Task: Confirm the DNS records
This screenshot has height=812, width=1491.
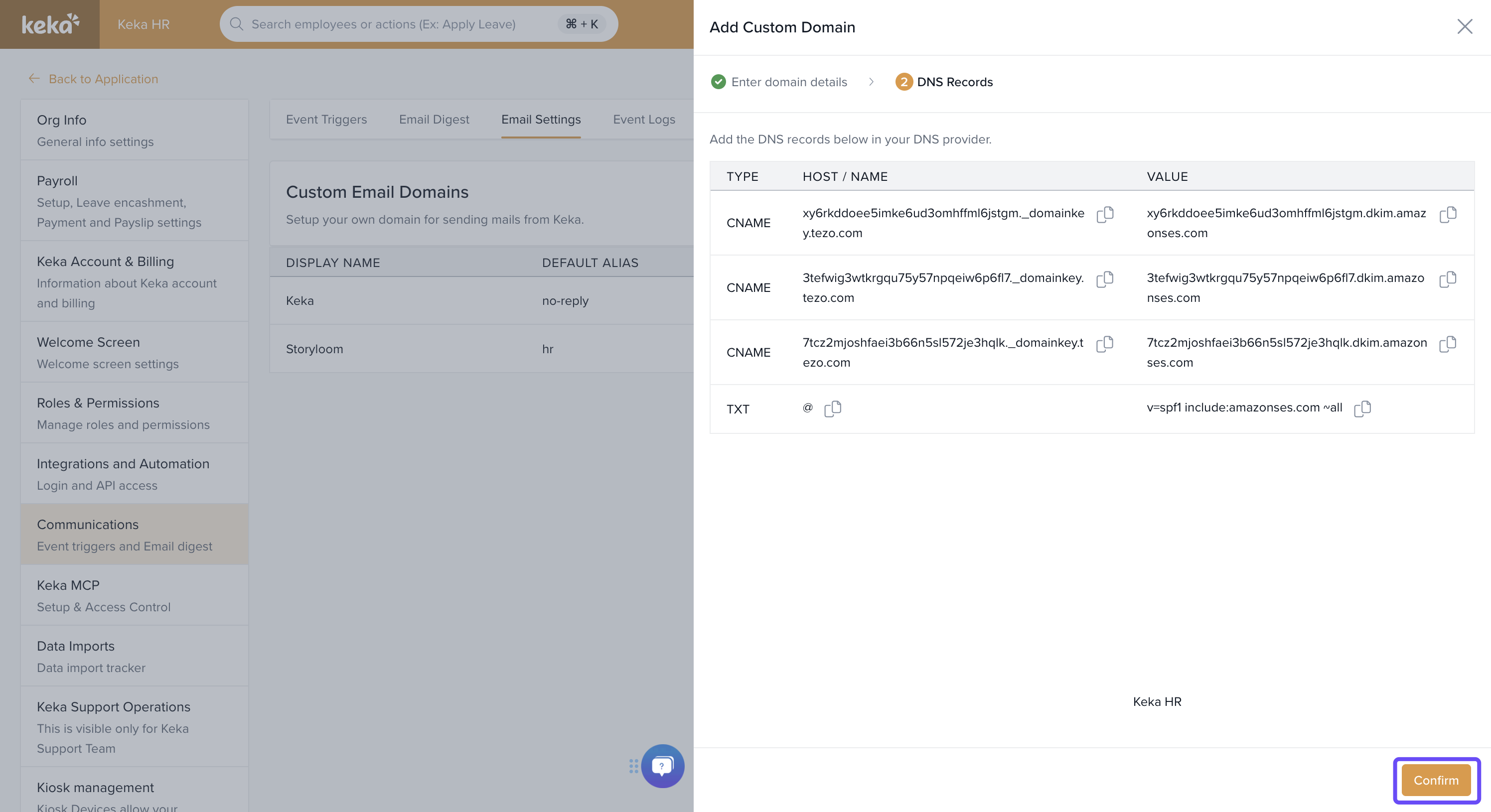Action: (x=1436, y=780)
